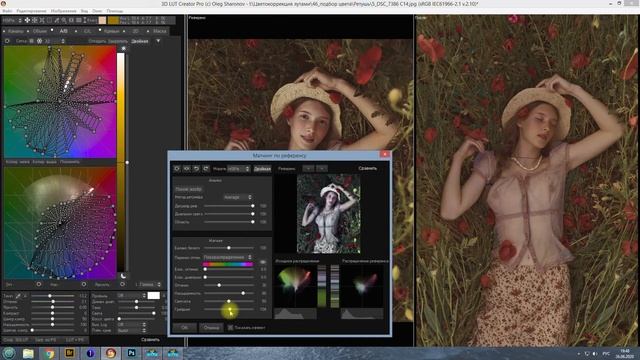Click the sun icon above the brightness strip
The height and width of the screenshot is (360, 640).
(123, 49)
